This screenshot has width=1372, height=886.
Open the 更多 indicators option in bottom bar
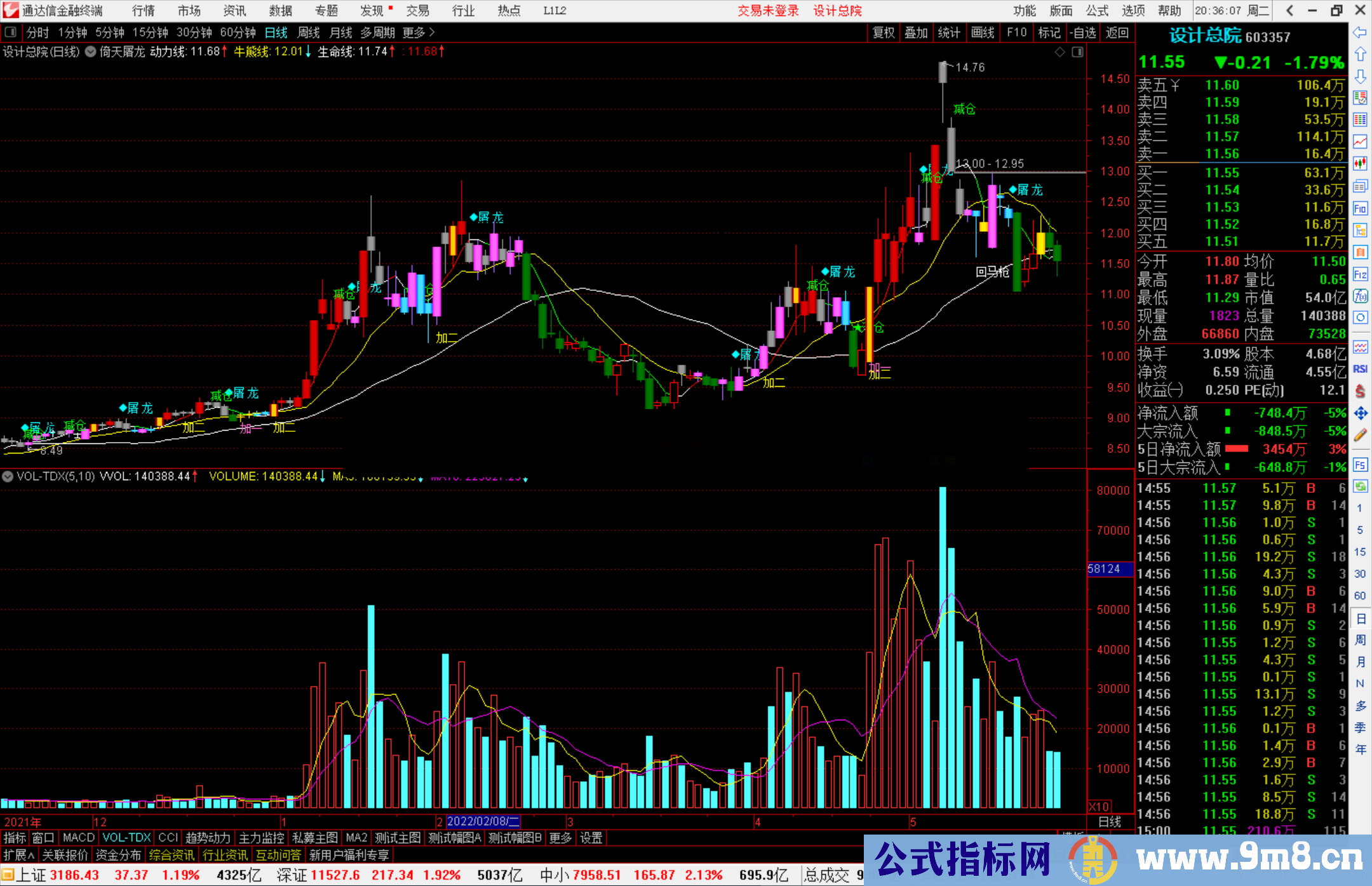click(x=560, y=838)
